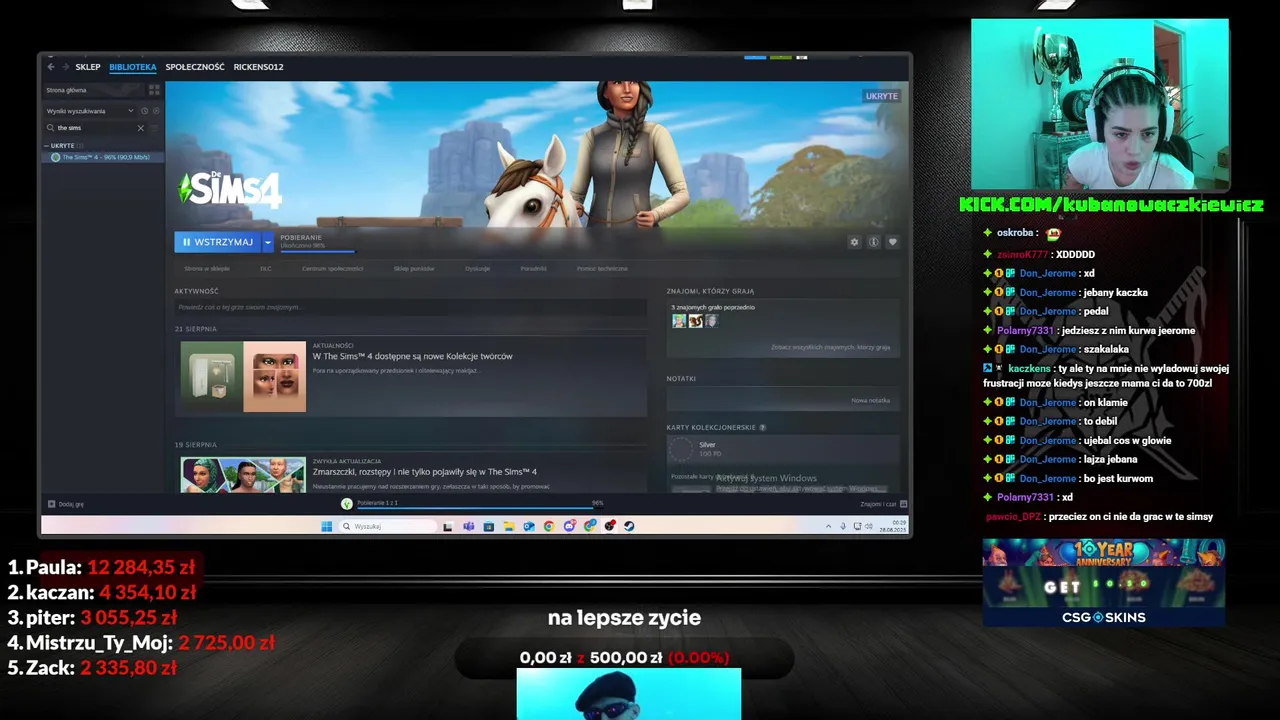This screenshot has width=1280, height=720.
Task: Click Dodaj grę at bottom left
Action: coord(66,504)
